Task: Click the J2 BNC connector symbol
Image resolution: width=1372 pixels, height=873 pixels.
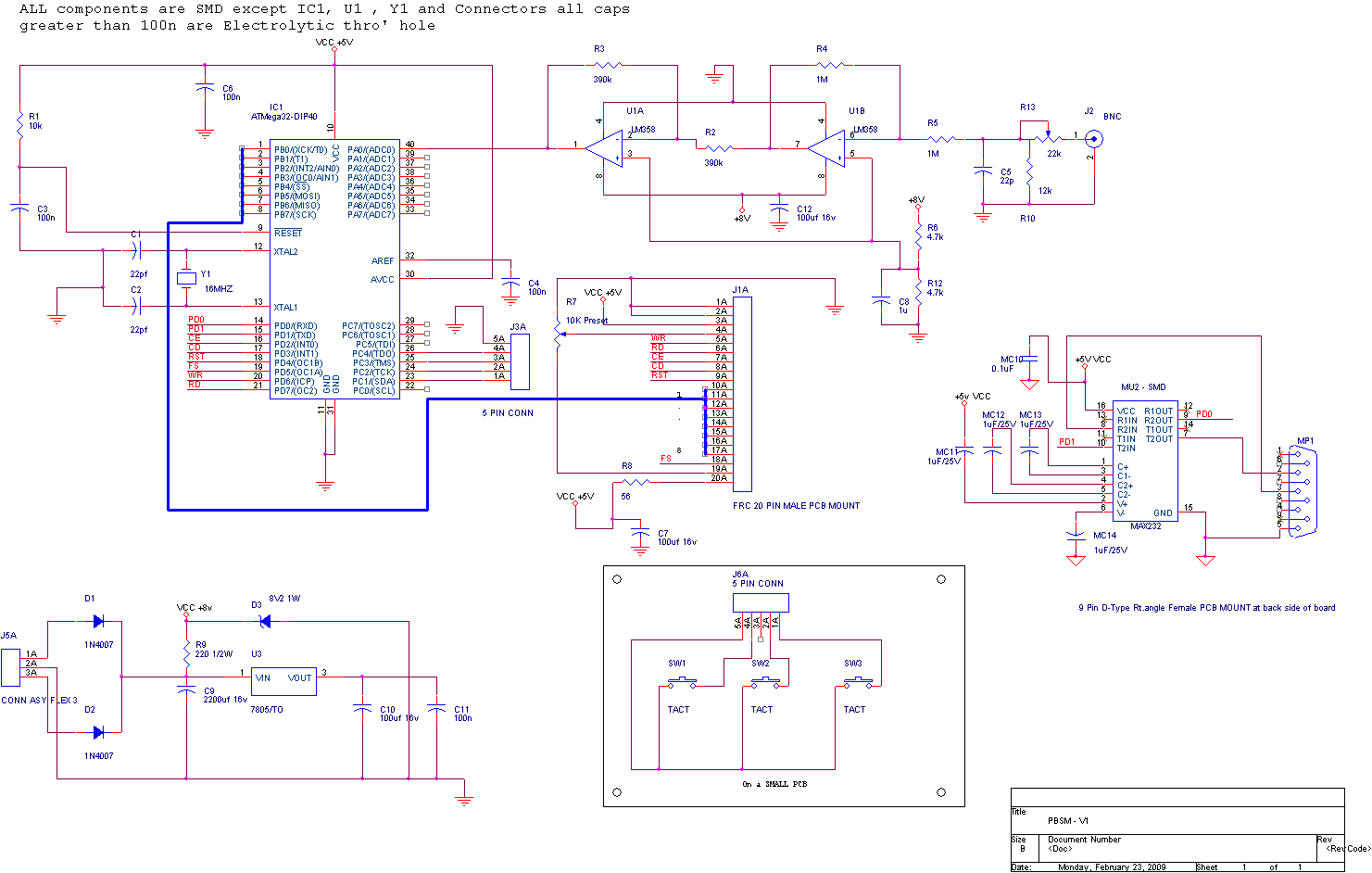Action: click(1094, 139)
